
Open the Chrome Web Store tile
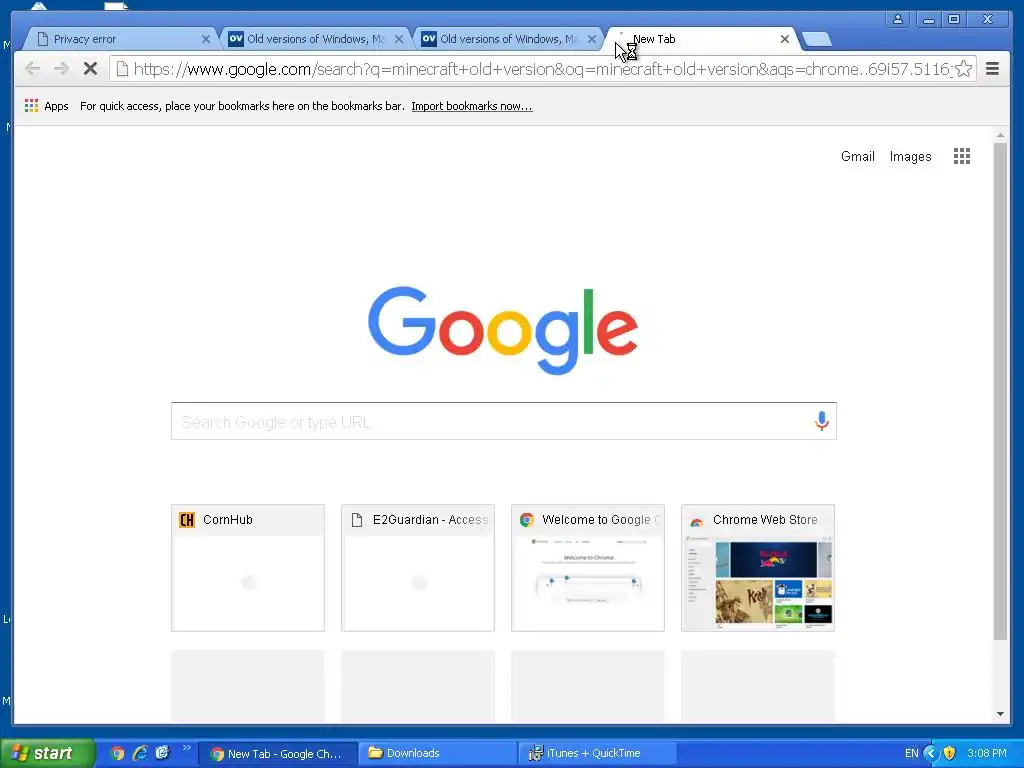[x=758, y=568]
